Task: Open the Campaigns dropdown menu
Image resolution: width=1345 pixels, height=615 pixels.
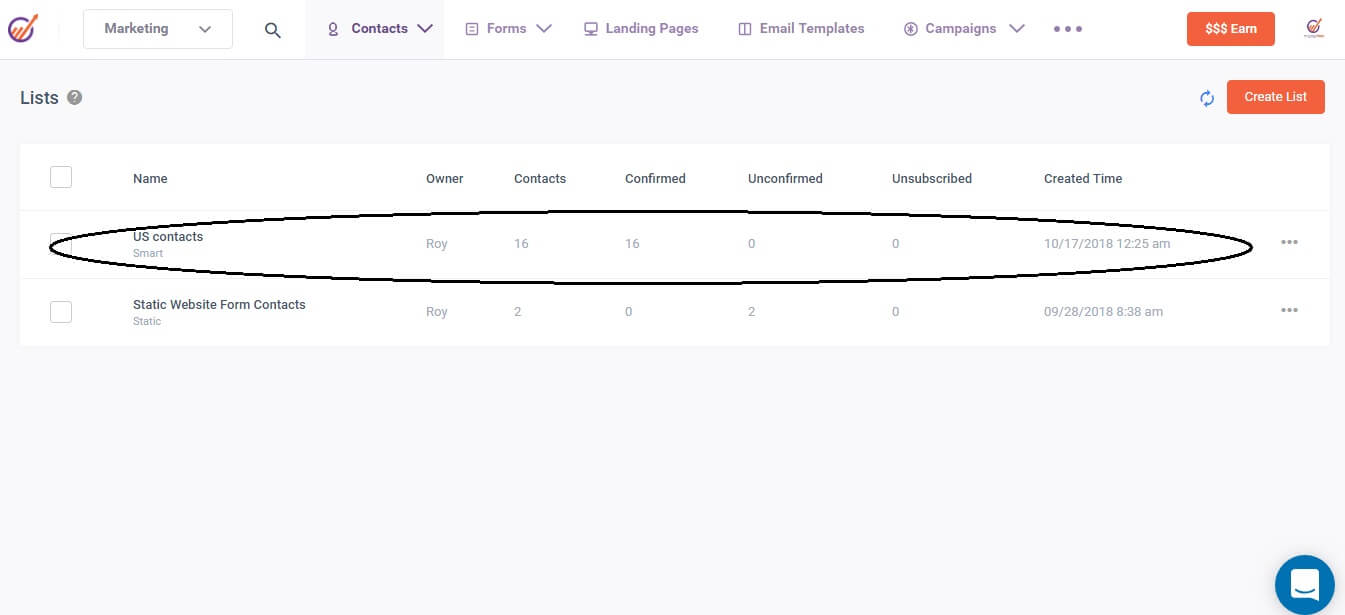Action: pos(962,29)
